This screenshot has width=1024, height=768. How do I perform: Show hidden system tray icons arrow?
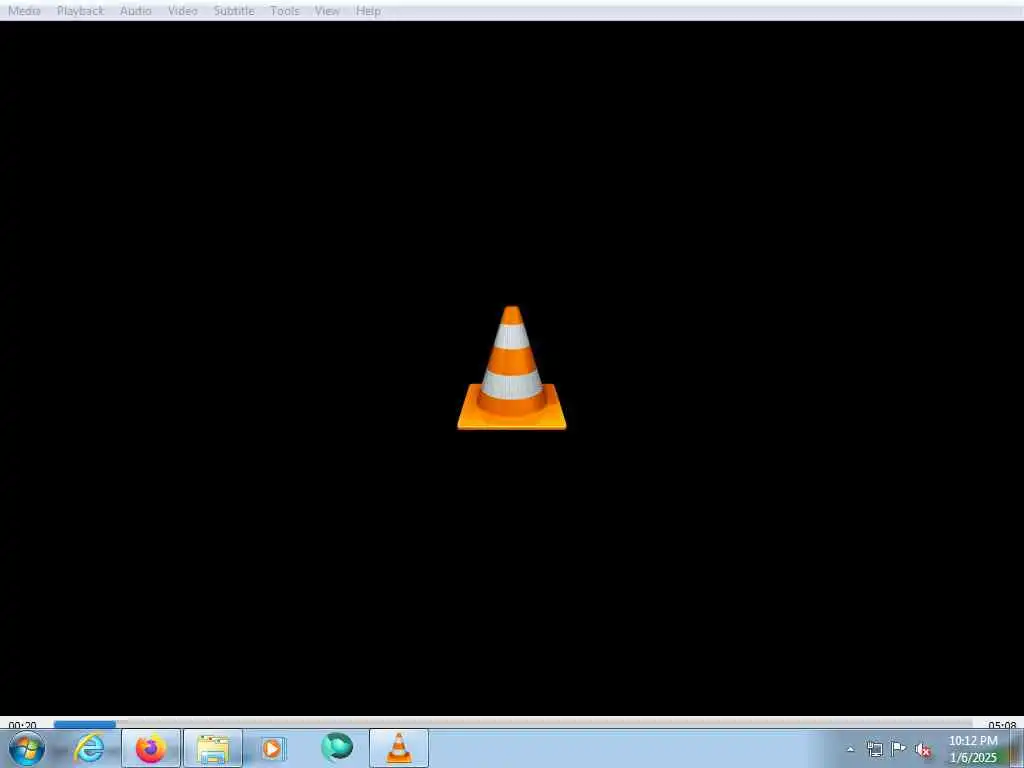(x=850, y=749)
